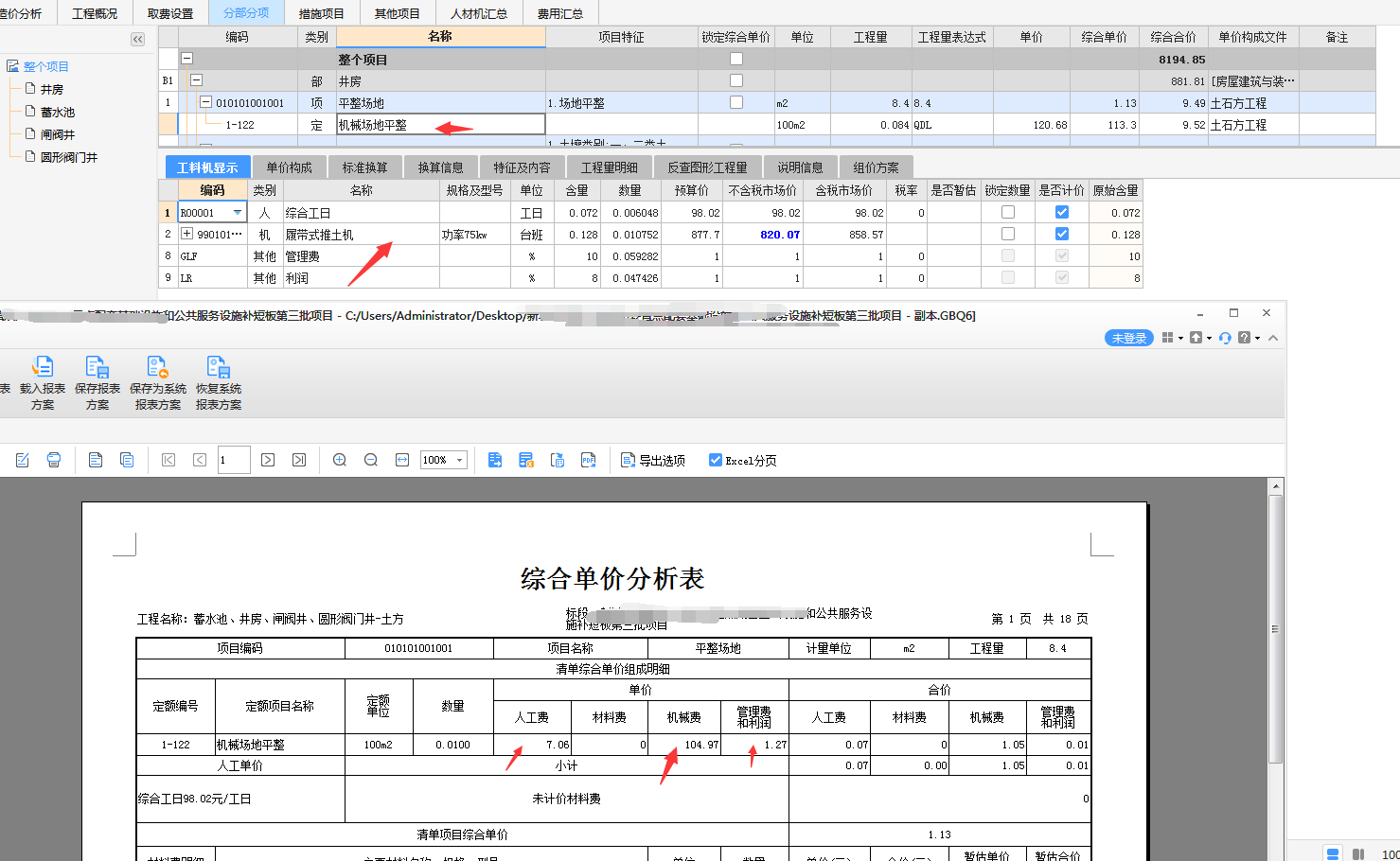Image resolution: width=1400 pixels, height=861 pixels.
Task: Fit report preview to page width
Action: (x=402, y=460)
